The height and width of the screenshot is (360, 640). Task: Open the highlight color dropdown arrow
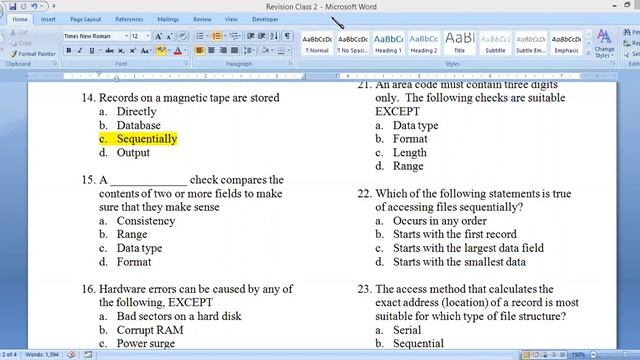point(168,51)
